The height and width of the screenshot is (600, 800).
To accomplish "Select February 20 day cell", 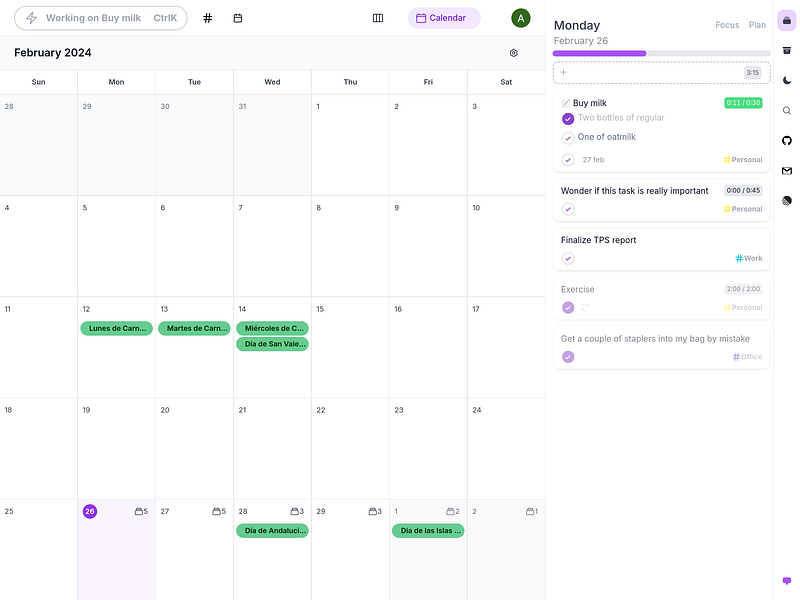I will (x=194, y=448).
